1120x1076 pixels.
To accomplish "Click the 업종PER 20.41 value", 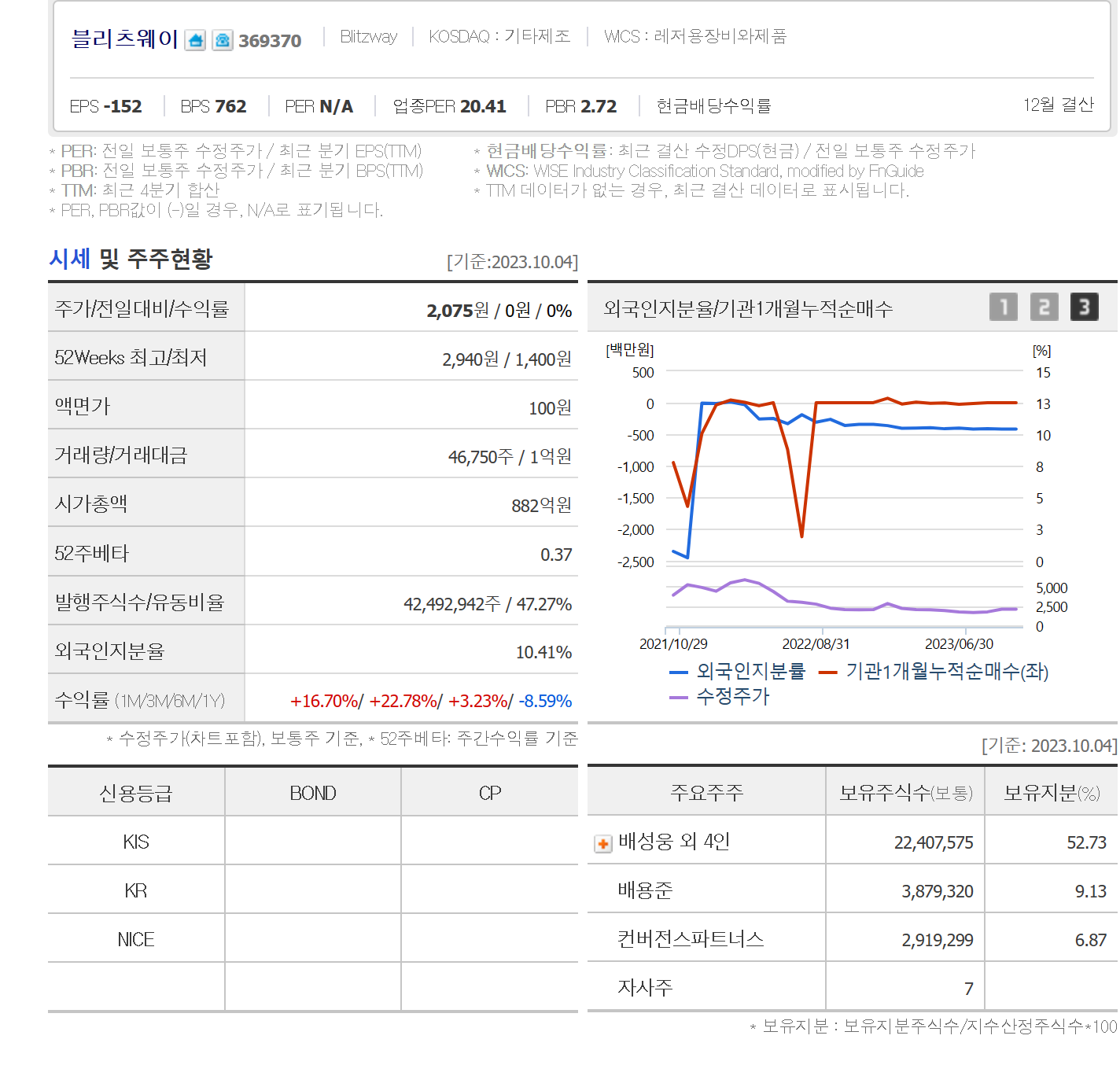I will 450,106.
